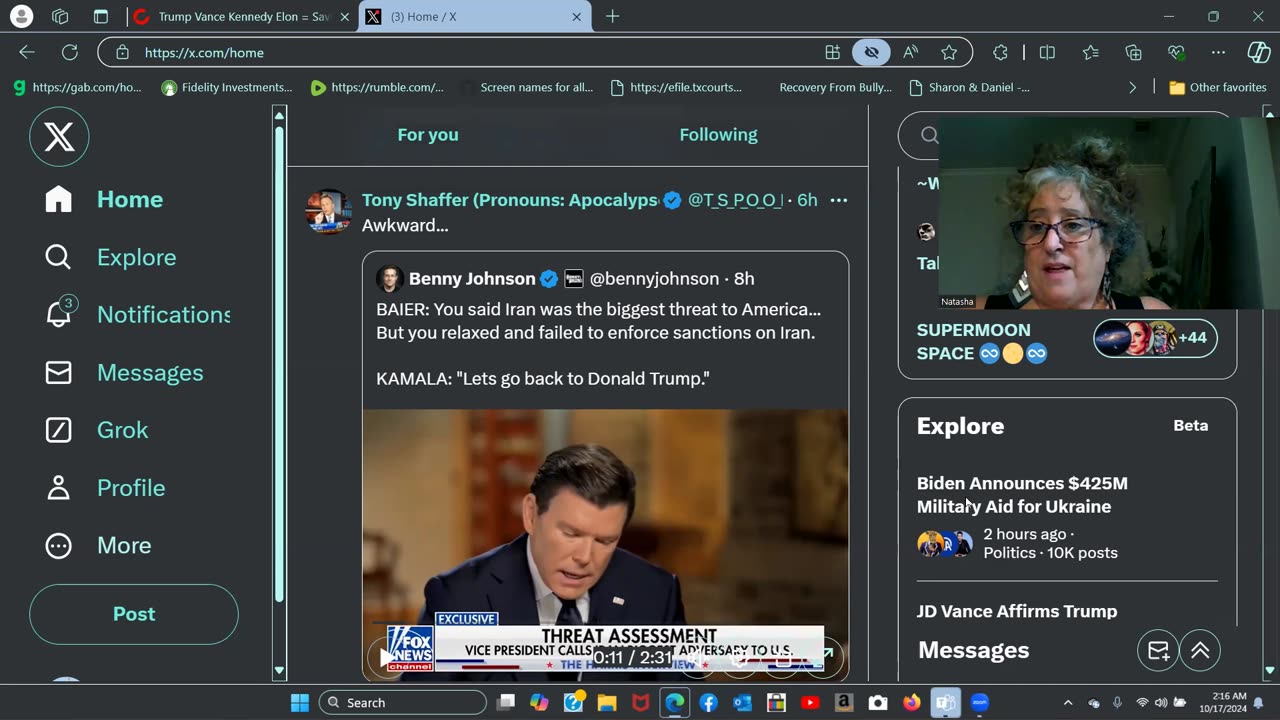Go to Home in X sidebar
1280x720 pixels.
pos(104,199)
